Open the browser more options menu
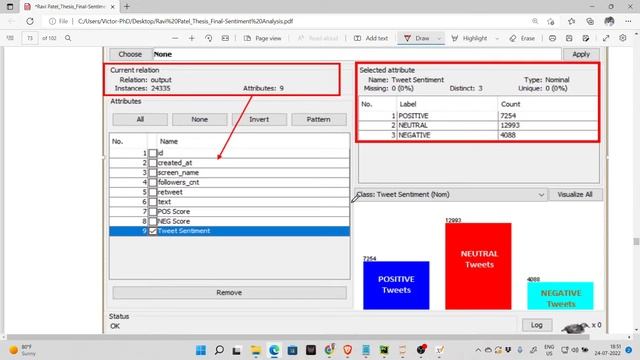This screenshot has height=360, width=640. (x=628, y=21)
